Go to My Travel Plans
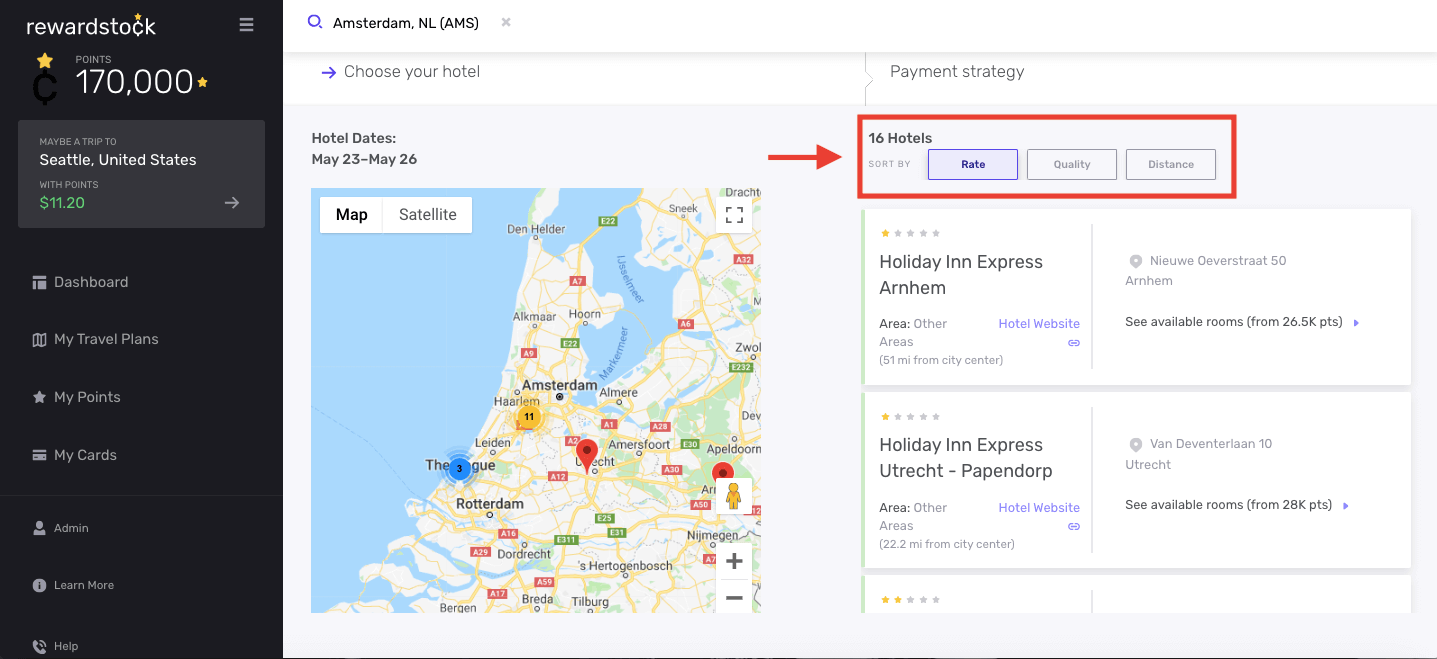Viewport: 1437px width, 659px height. click(x=106, y=339)
